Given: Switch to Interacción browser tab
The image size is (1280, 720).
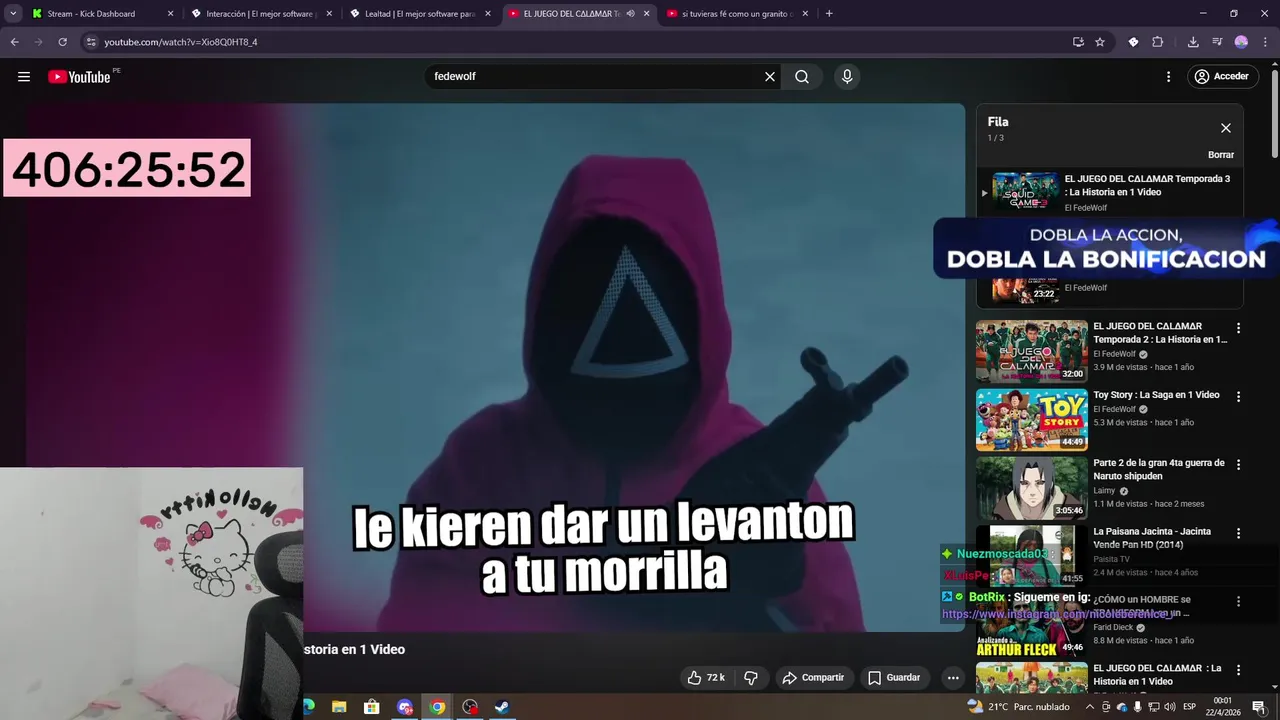Looking at the screenshot, I should (x=260, y=14).
